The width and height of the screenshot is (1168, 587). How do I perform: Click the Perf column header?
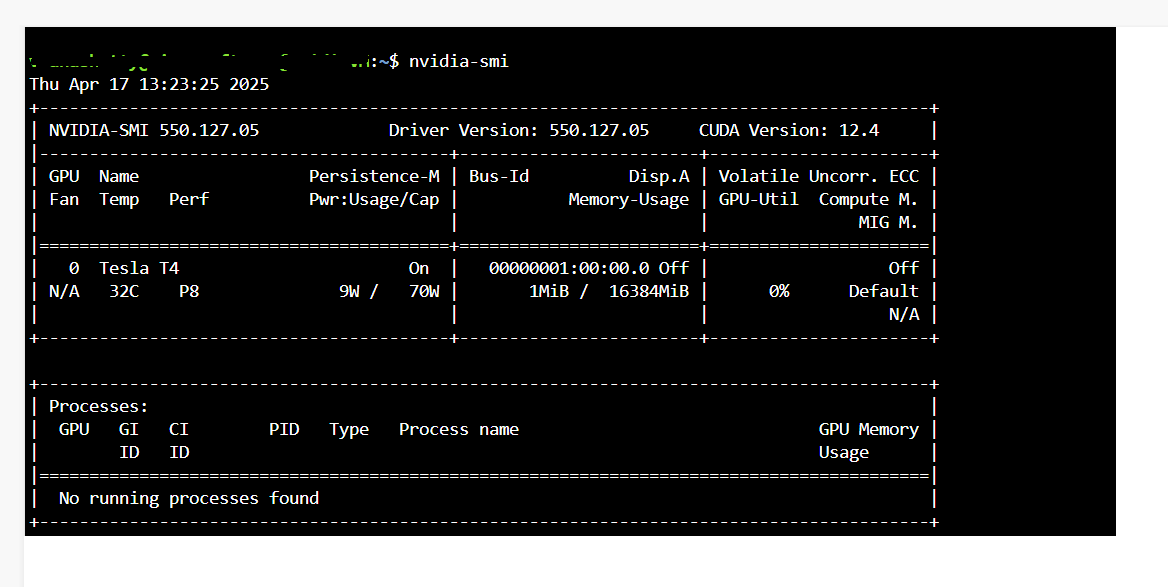(189, 200)
